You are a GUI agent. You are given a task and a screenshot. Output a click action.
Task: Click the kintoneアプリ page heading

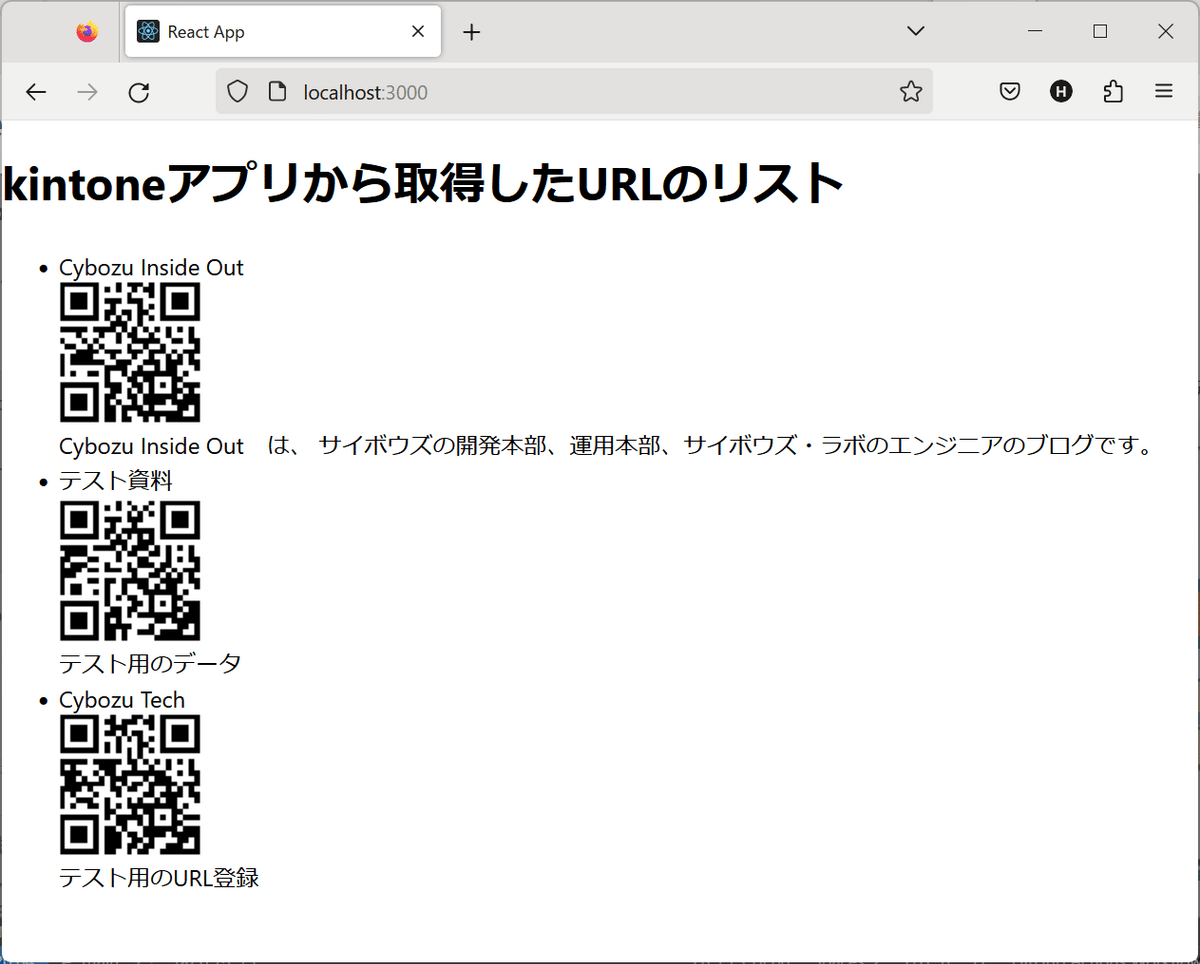click(x=420, y=182)
